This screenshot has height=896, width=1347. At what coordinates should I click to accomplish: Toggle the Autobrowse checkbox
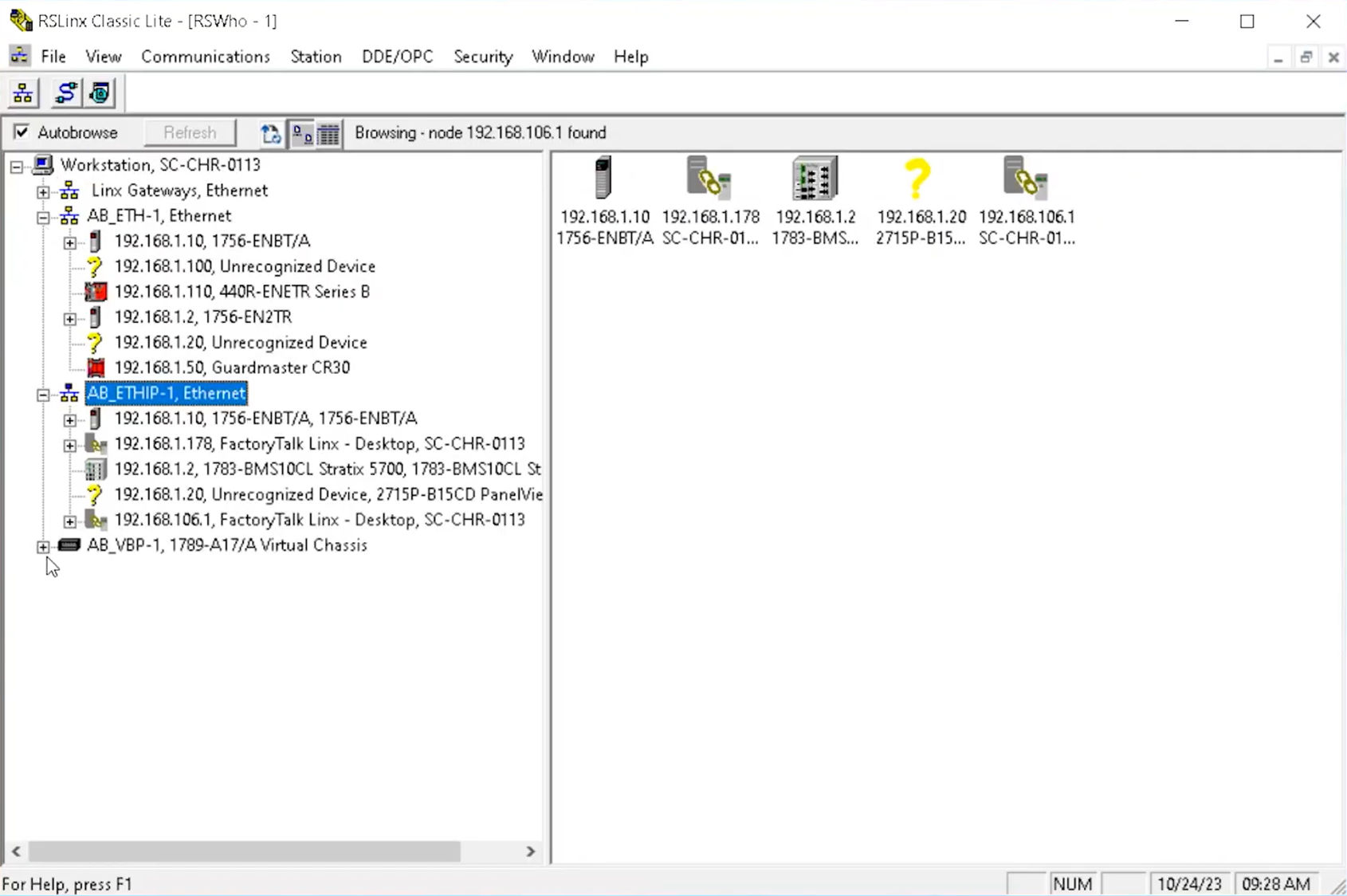(x=22, y=132)
